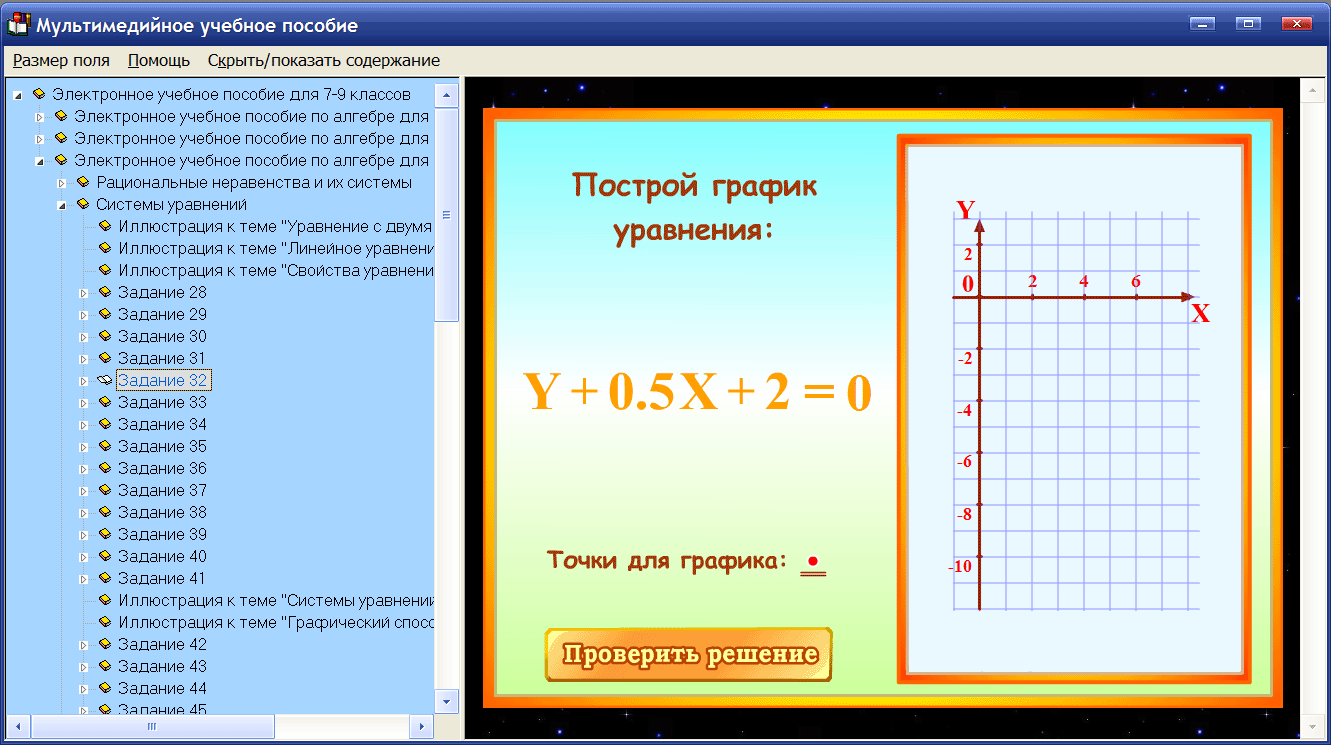The width and height of the screenshot is (1331, 745).
Task: Expand the second "Электронное учебное пособие по алгебре" node
Action: (x=40, y=137)
